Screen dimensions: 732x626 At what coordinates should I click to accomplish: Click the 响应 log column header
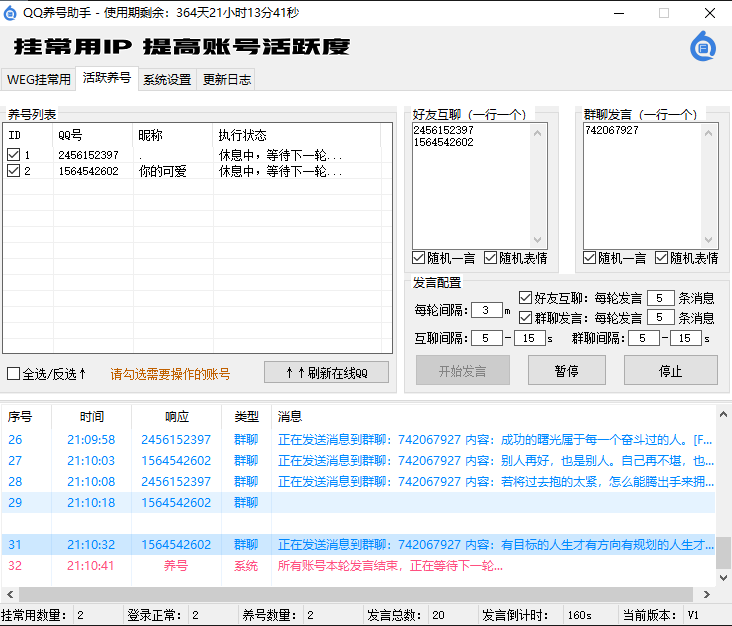pyautogui.click(x=176, y=416)
